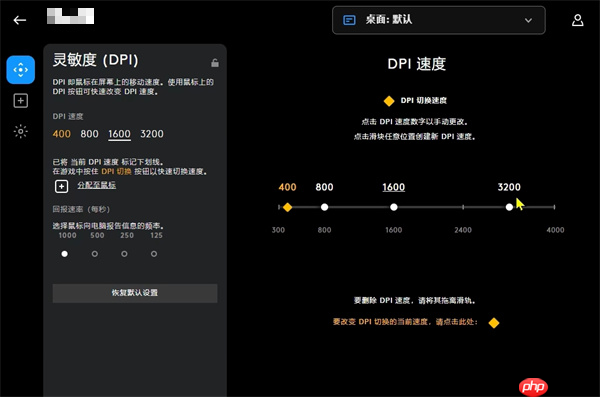600x397 pixels.
Task: Expand the profile selector chevron arrow
Action: click(x=528, y=20)
